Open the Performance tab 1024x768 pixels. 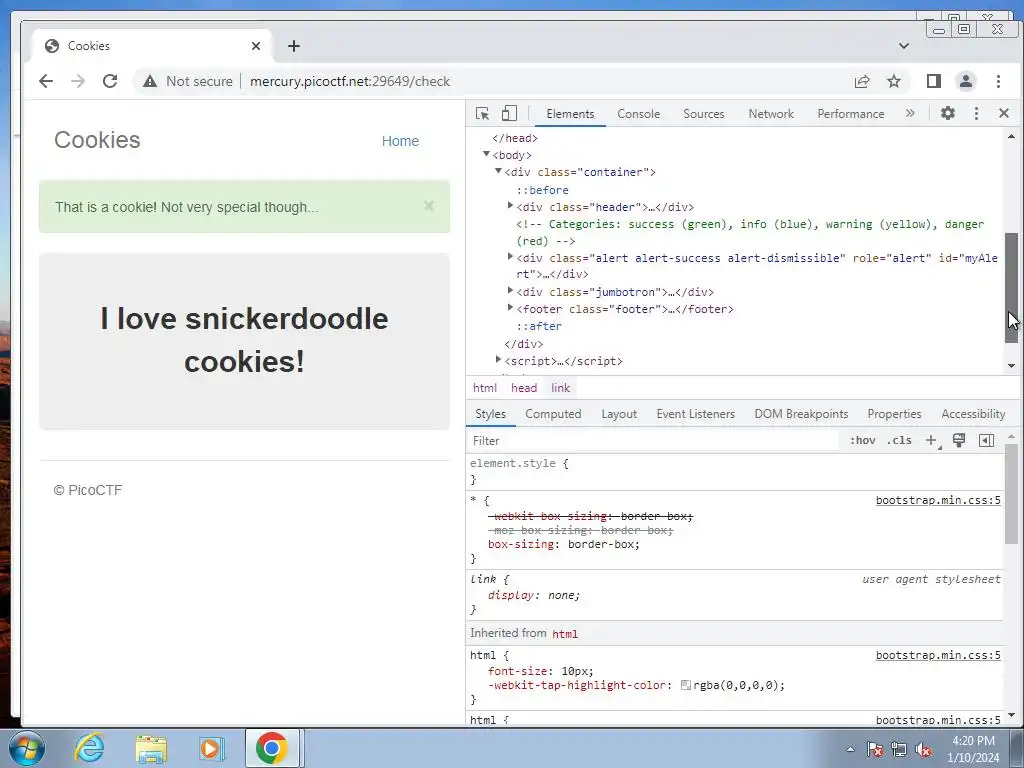850,114
